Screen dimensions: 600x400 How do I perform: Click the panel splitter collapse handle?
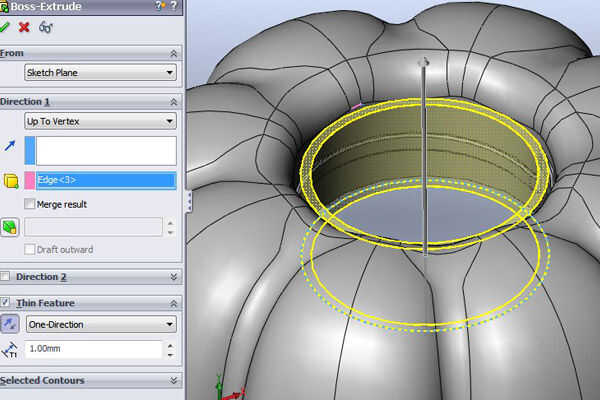click(x=189, y=201)
